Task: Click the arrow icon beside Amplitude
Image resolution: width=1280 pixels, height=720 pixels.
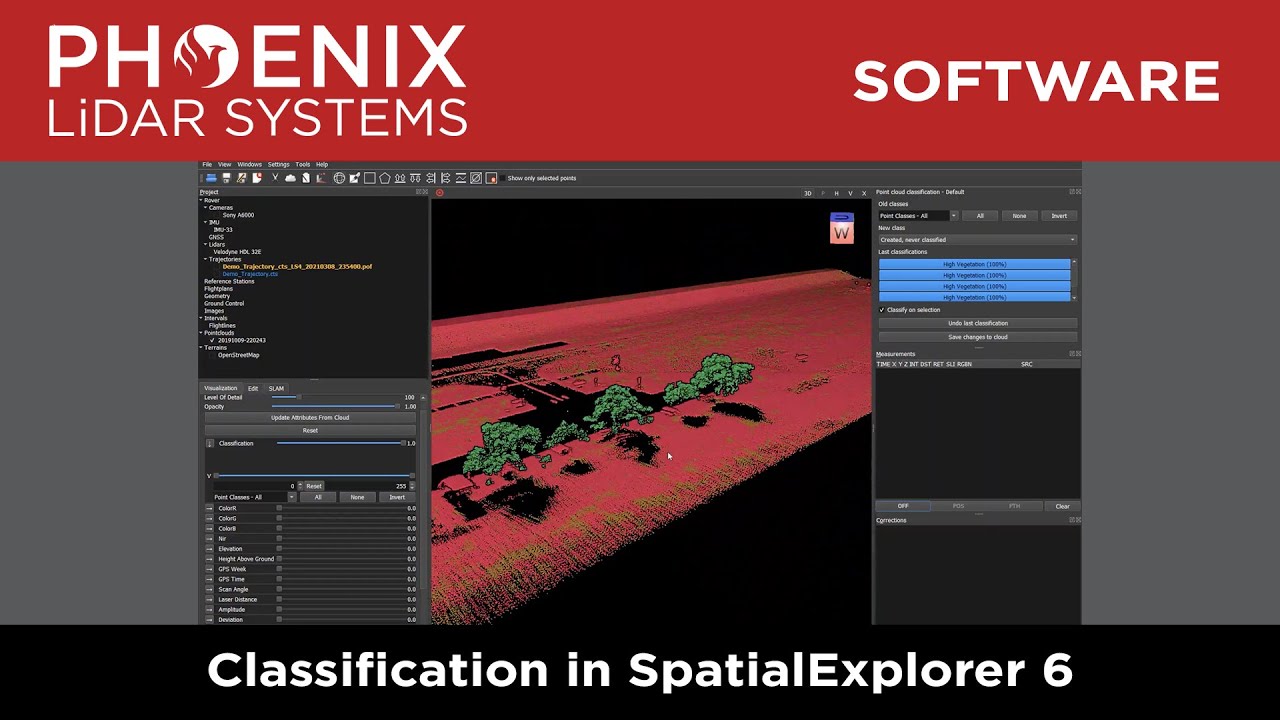Action: point(210,609)
